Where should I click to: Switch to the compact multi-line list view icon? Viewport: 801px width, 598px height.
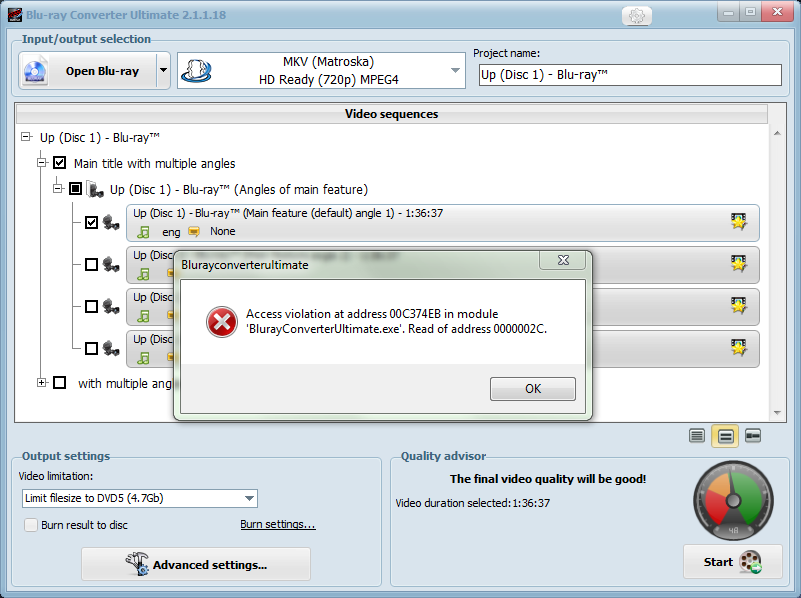tap(697, 436)
